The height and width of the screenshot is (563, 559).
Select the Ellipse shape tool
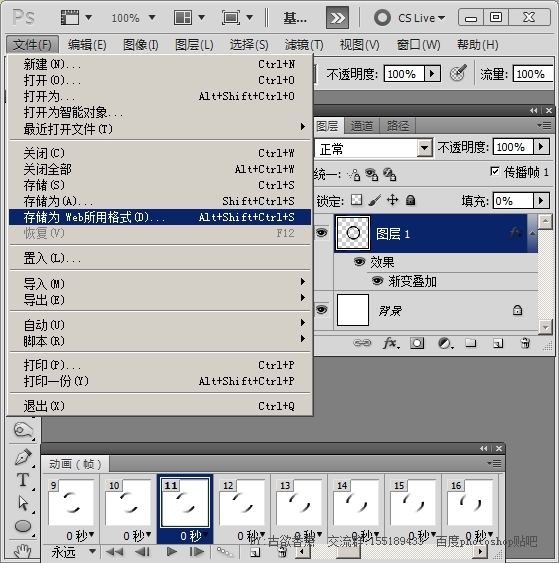[23, 526]
